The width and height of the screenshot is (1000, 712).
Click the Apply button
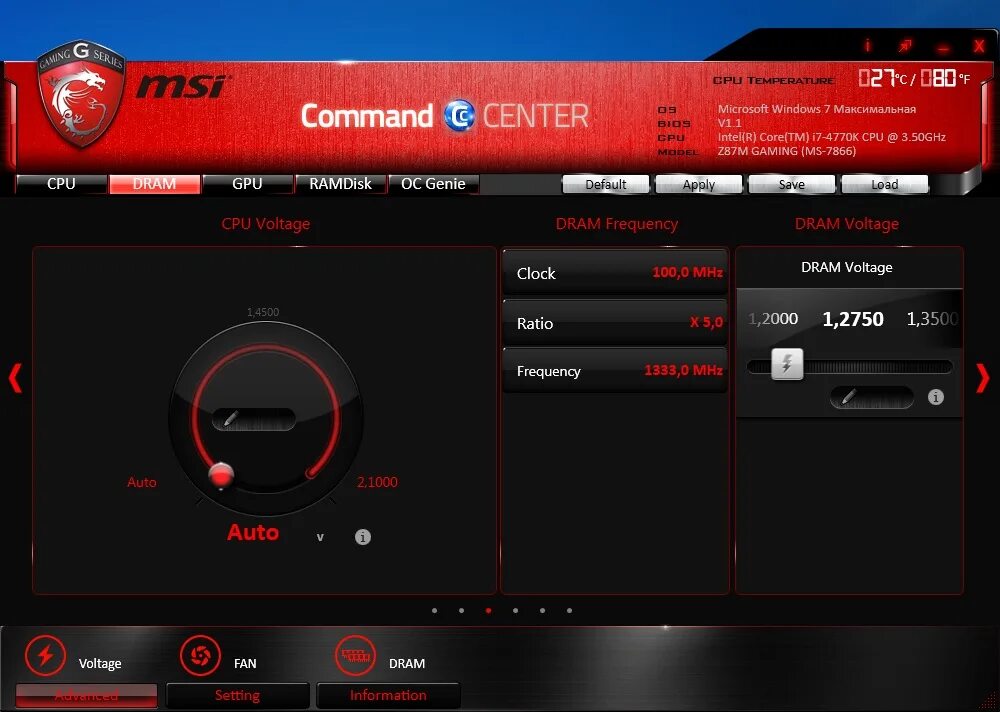(x=698, y=184)
